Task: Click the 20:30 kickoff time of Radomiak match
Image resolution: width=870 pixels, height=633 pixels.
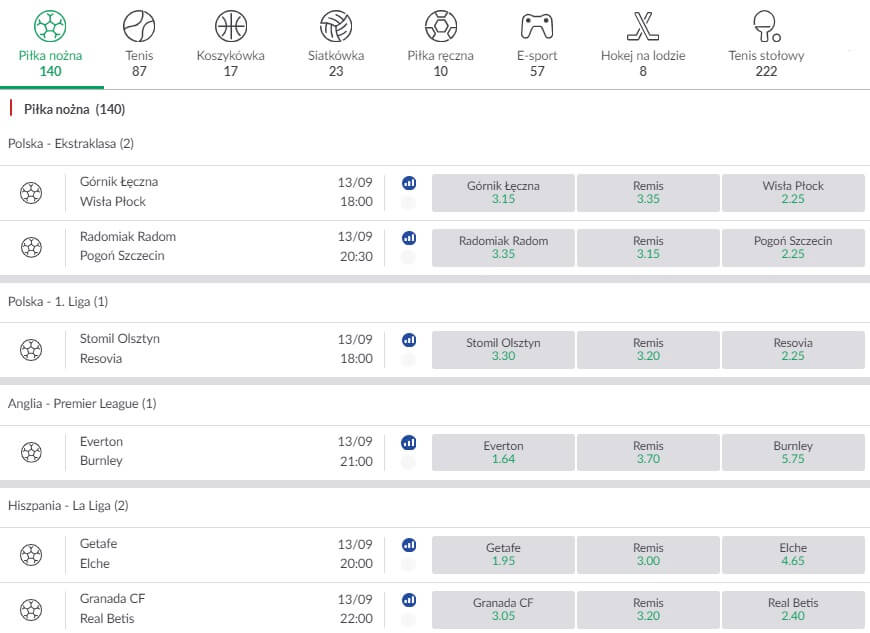Action: tap(356, 256)
